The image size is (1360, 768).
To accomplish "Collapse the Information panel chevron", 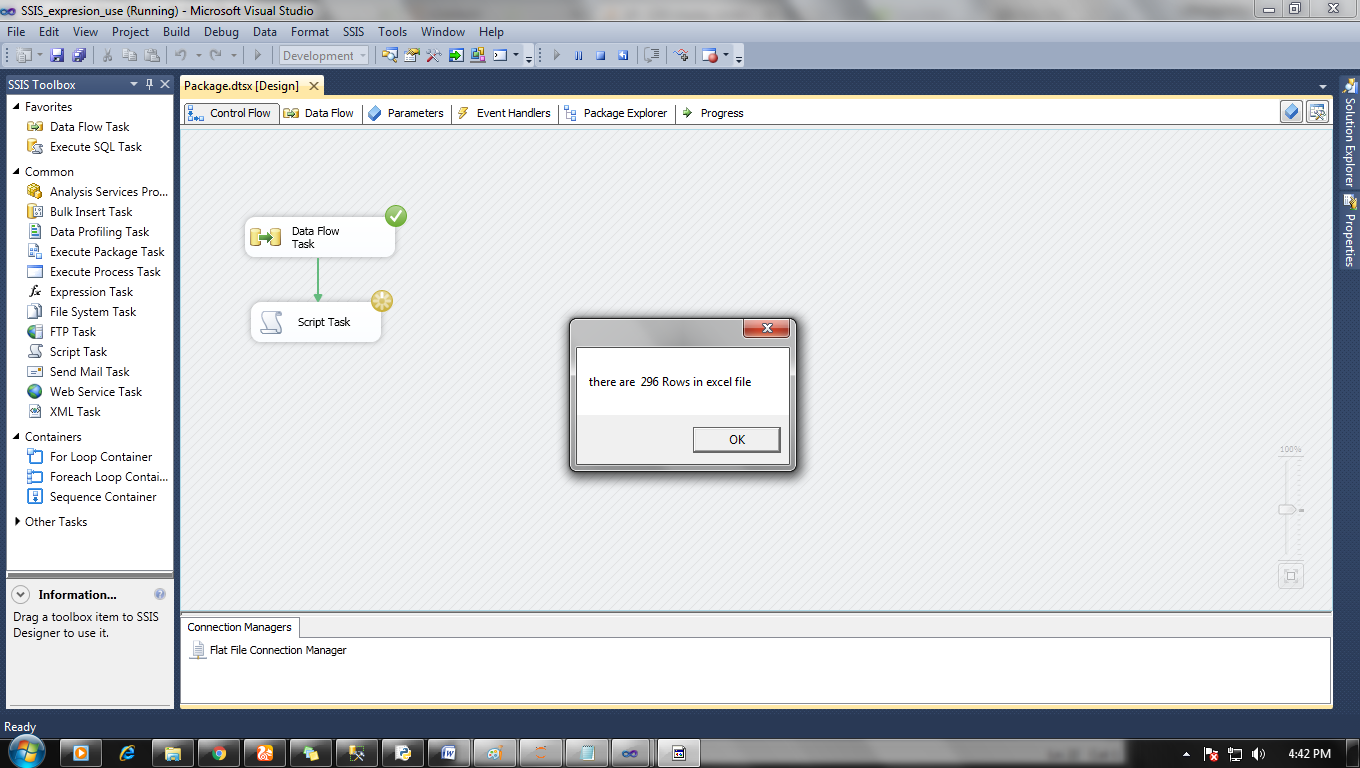I will click(x=21, y=594).
